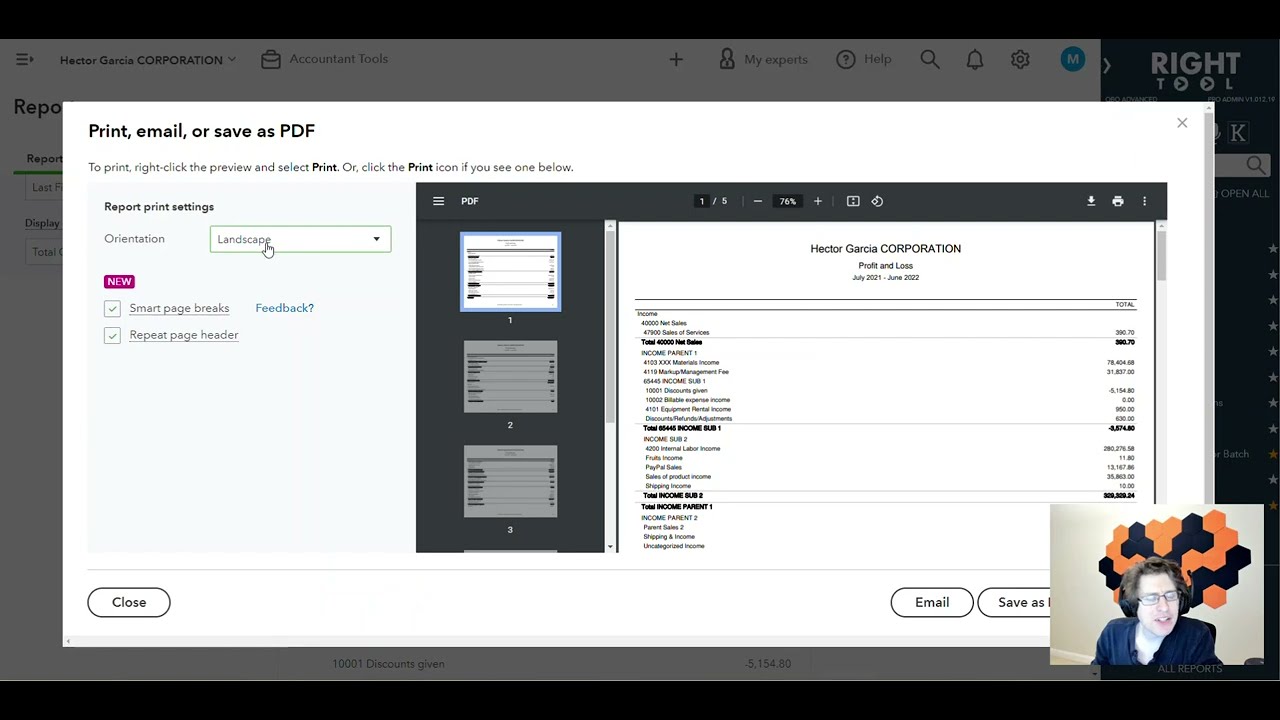The image size is (1280, 720).
Task: Open the Accountant Tools briefcase menu
Action: 325,59
